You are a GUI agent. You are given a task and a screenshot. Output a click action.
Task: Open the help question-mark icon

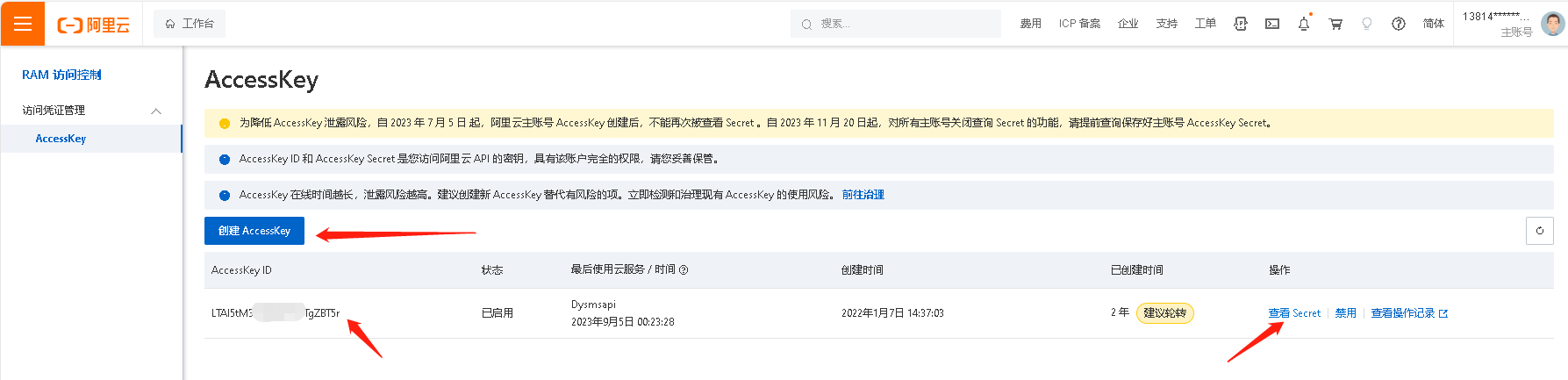point(1399,24)
